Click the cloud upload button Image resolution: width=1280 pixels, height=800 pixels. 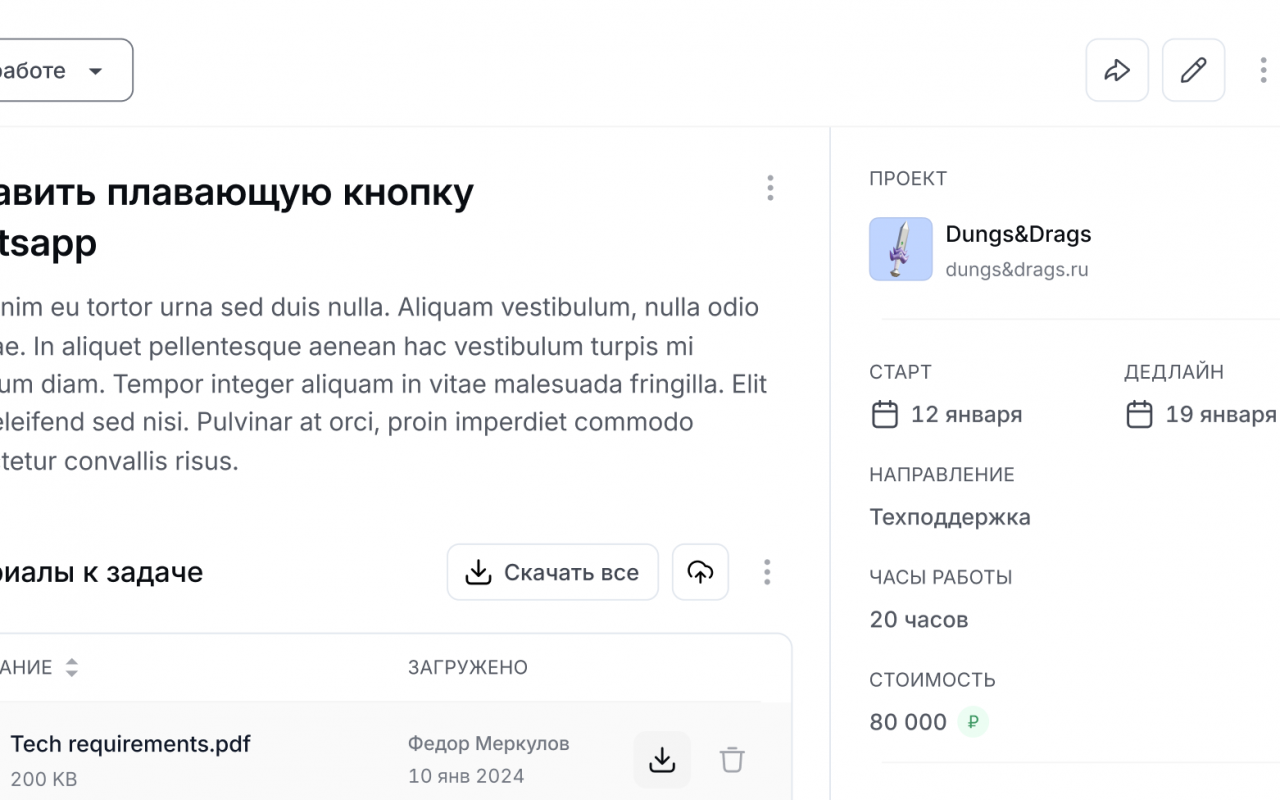click(700, 572)
